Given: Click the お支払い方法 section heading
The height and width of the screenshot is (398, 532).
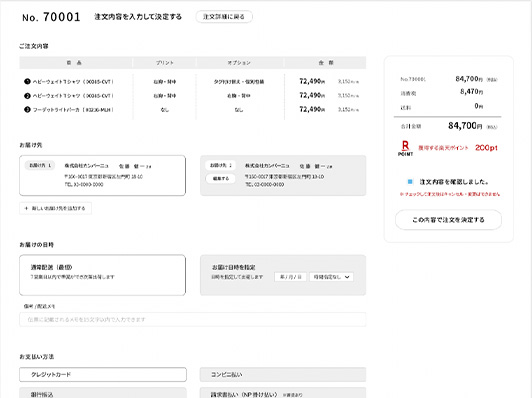Looking at the screenshot, I should coord(36,357).
